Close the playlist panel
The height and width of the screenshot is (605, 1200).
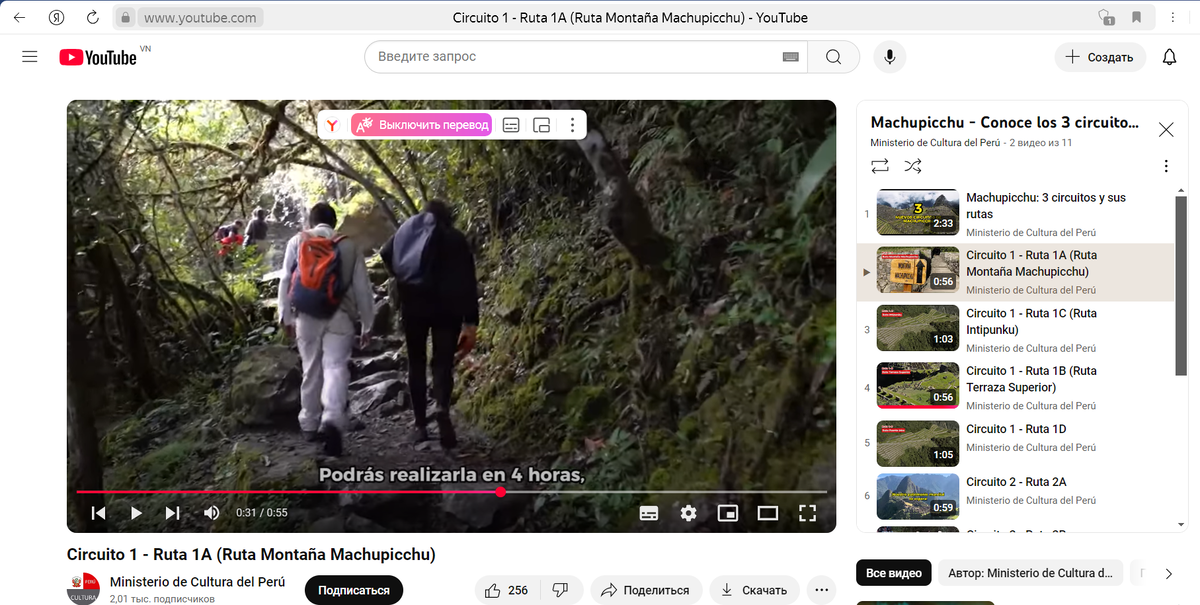click(1166, 129)
